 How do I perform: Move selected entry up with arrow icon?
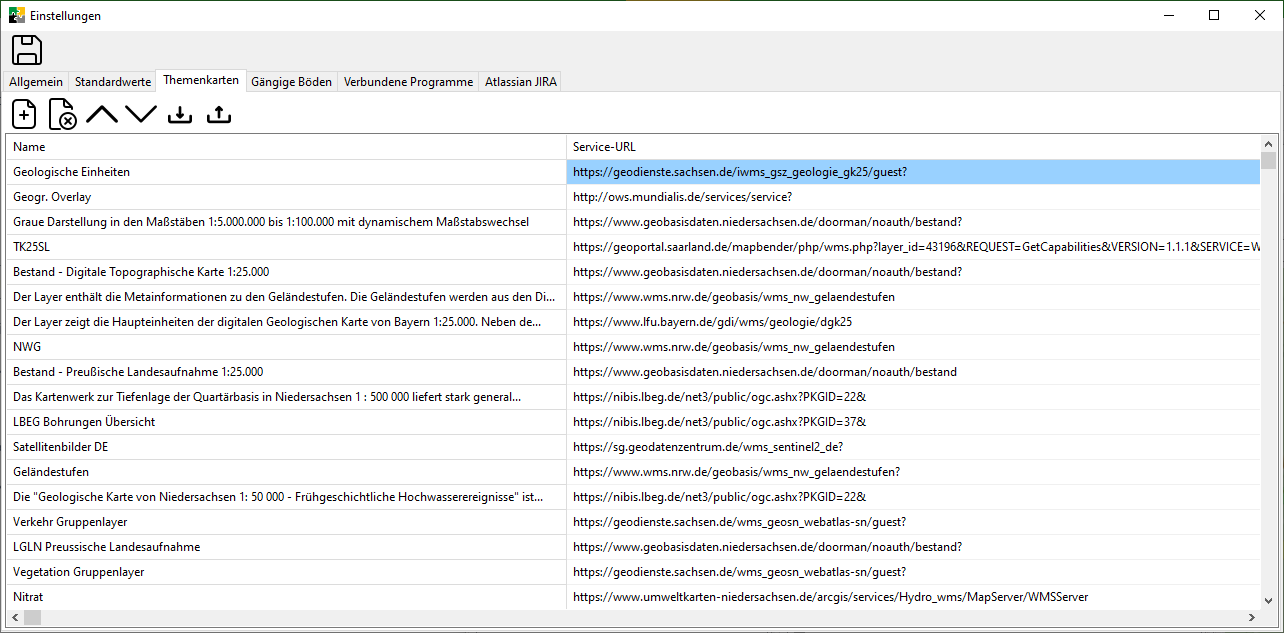click(x=101, y=114)
